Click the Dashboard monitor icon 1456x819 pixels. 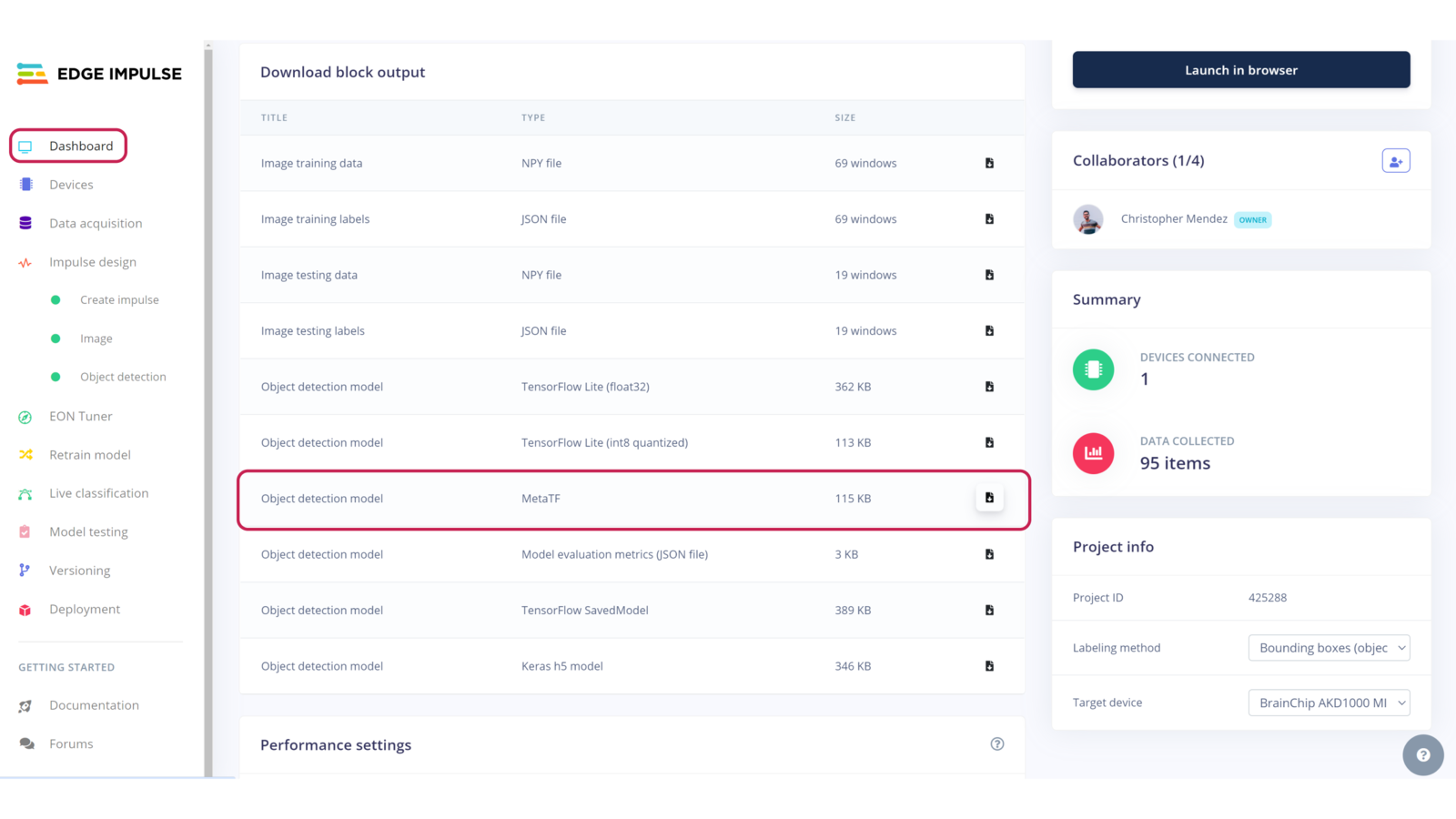[x=25, y=147]
